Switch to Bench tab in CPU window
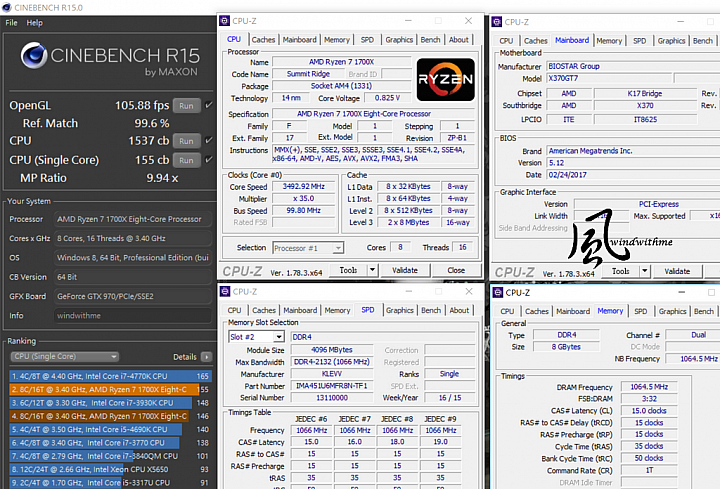 coord(430,40)
